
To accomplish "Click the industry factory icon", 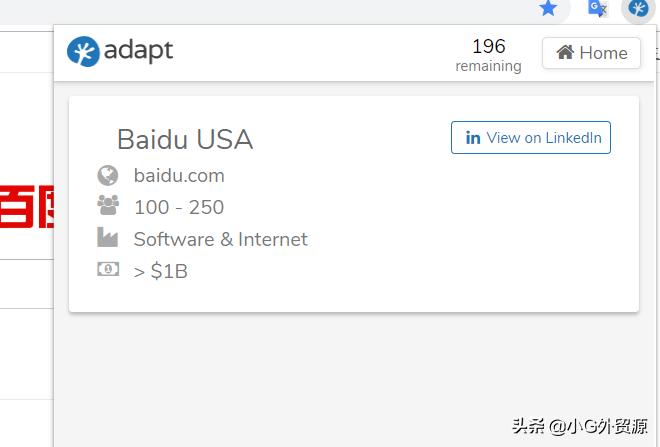I will point(108,238).
